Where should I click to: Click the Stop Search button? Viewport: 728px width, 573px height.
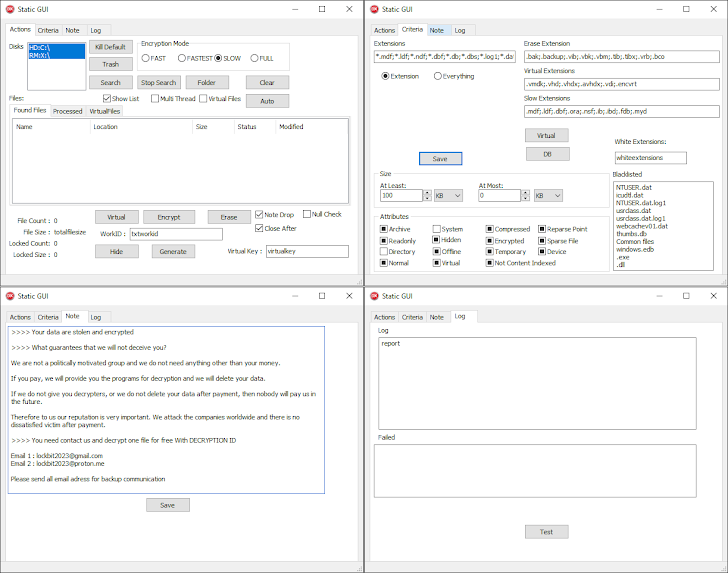coord(158,83)
